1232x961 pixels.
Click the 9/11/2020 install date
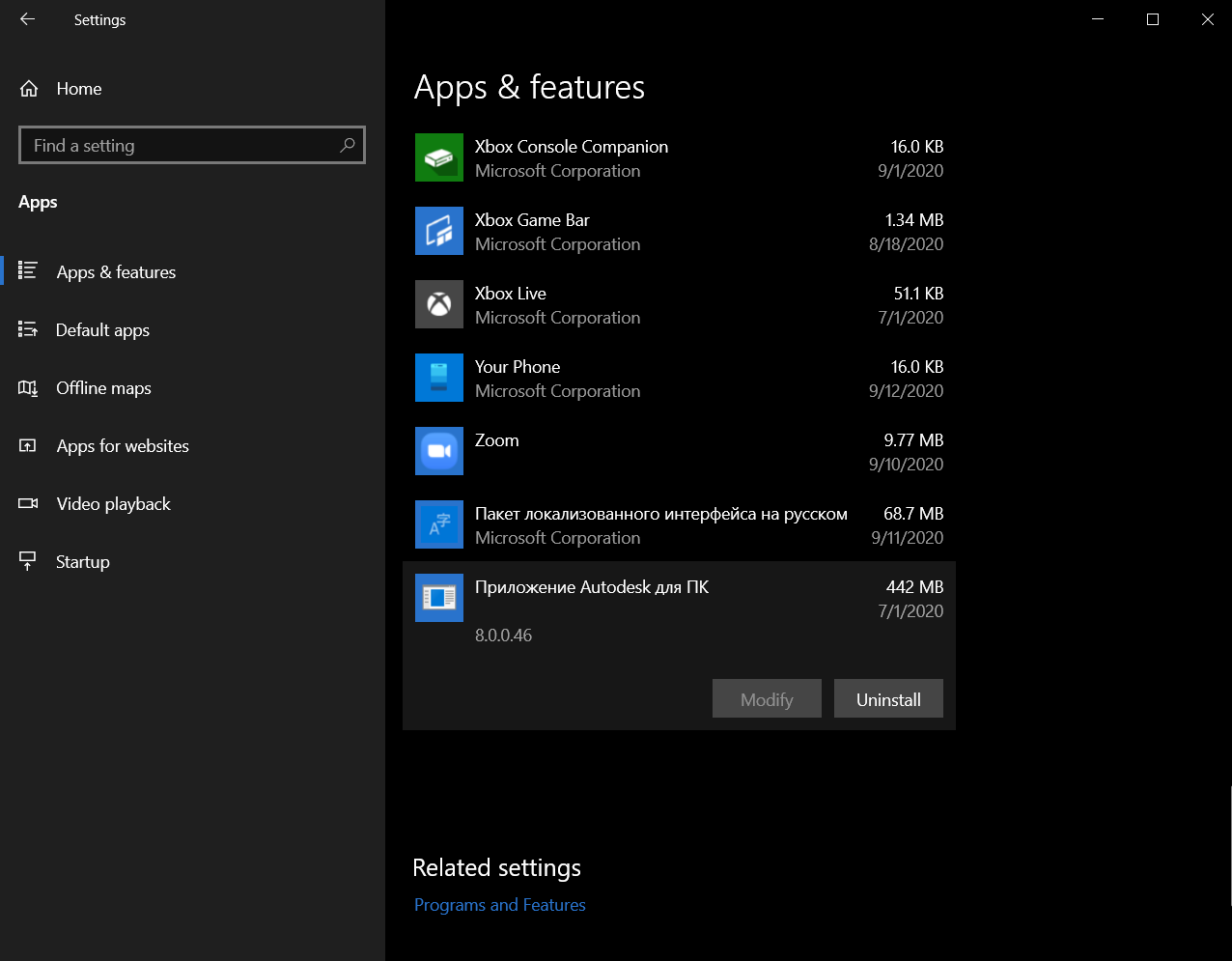click(x=908, y=538)
